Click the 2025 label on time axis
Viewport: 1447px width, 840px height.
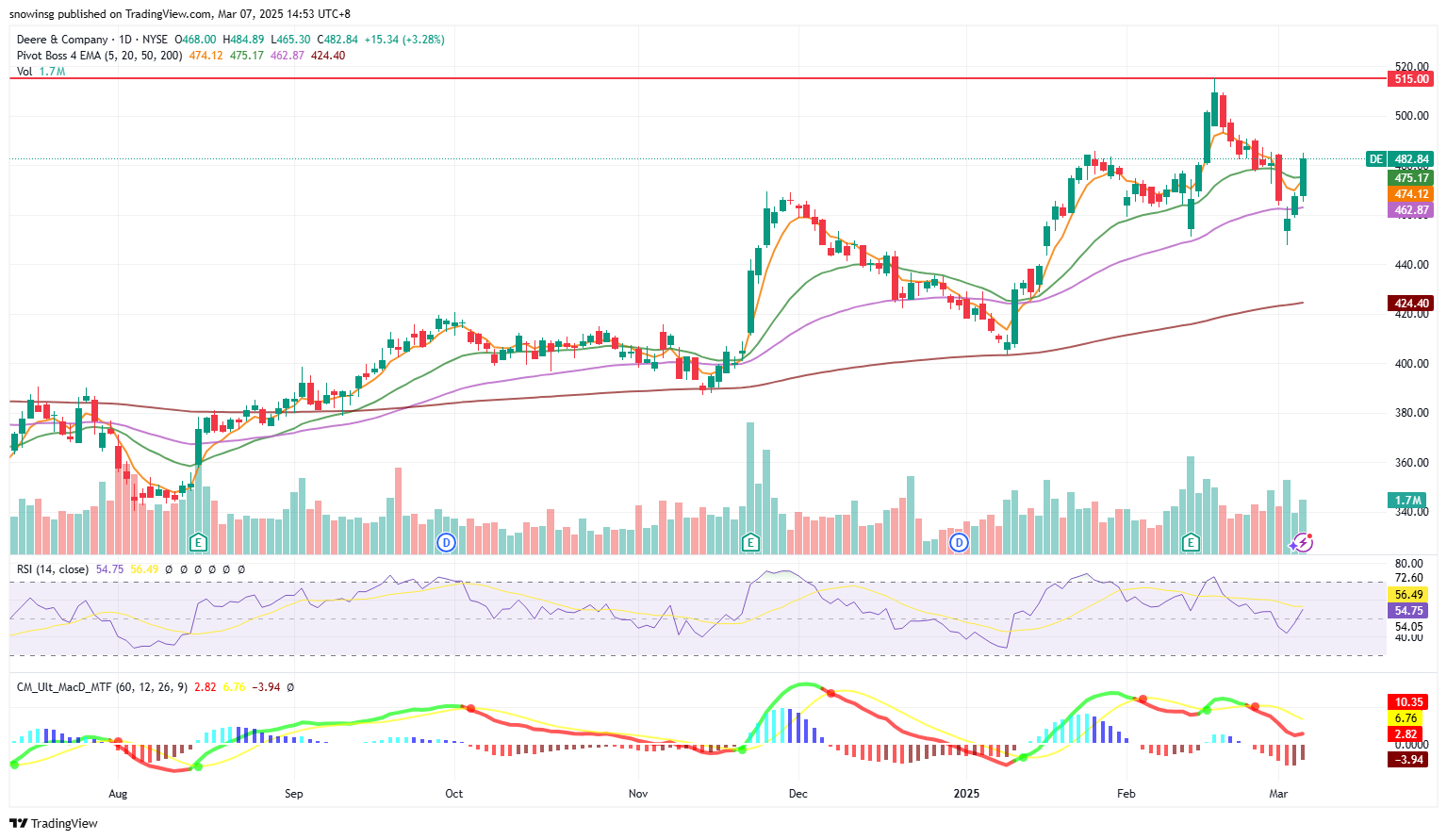click(x=966, y=794)
